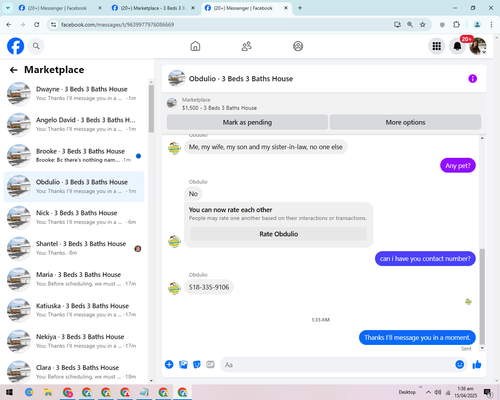
Task: Click Mark as pending button
Action: point(247,122)
